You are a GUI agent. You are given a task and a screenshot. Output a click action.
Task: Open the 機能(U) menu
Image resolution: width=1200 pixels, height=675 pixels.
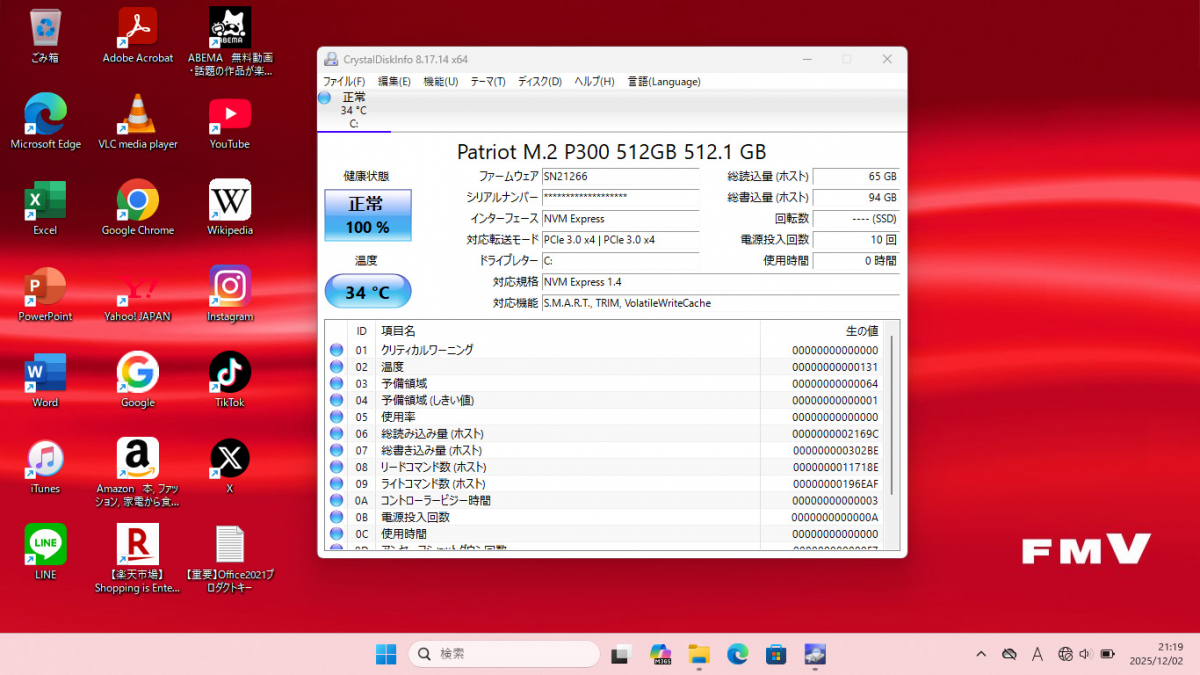tap(440, 81)
